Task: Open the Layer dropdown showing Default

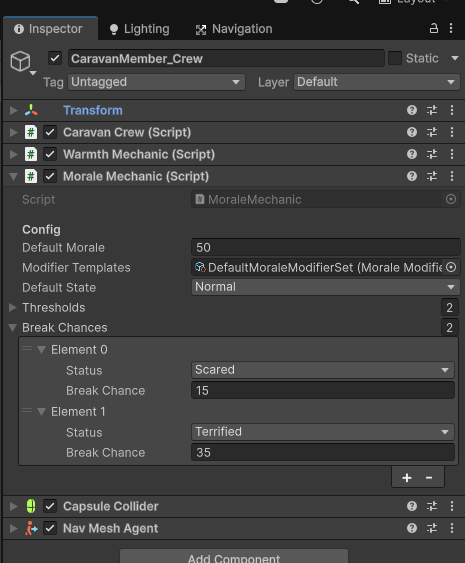Action: pos(376,82)
